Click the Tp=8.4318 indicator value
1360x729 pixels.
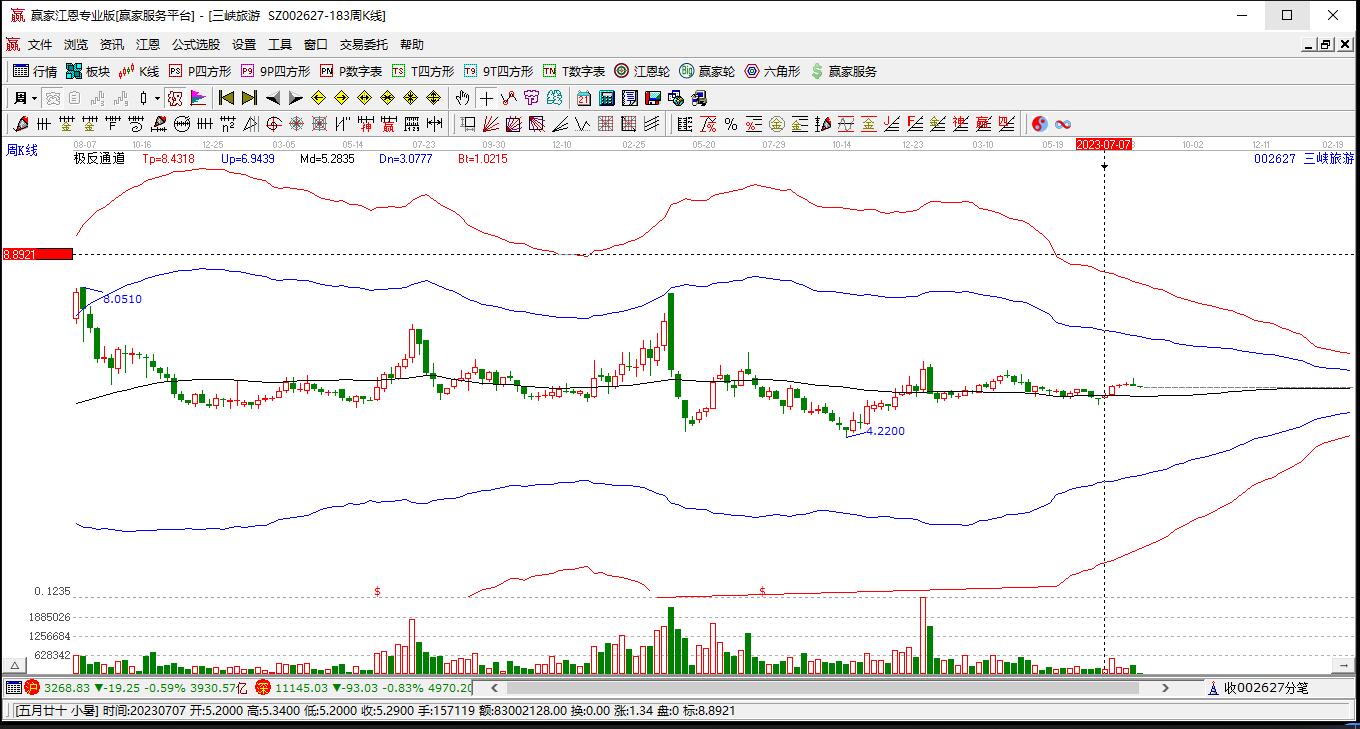click(x=168, y=158)
